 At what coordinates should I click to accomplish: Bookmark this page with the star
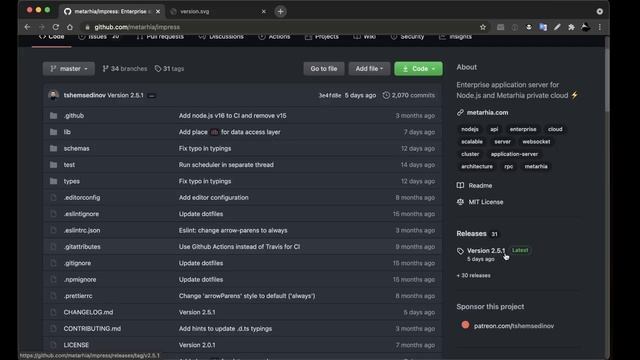coord(483,27)
